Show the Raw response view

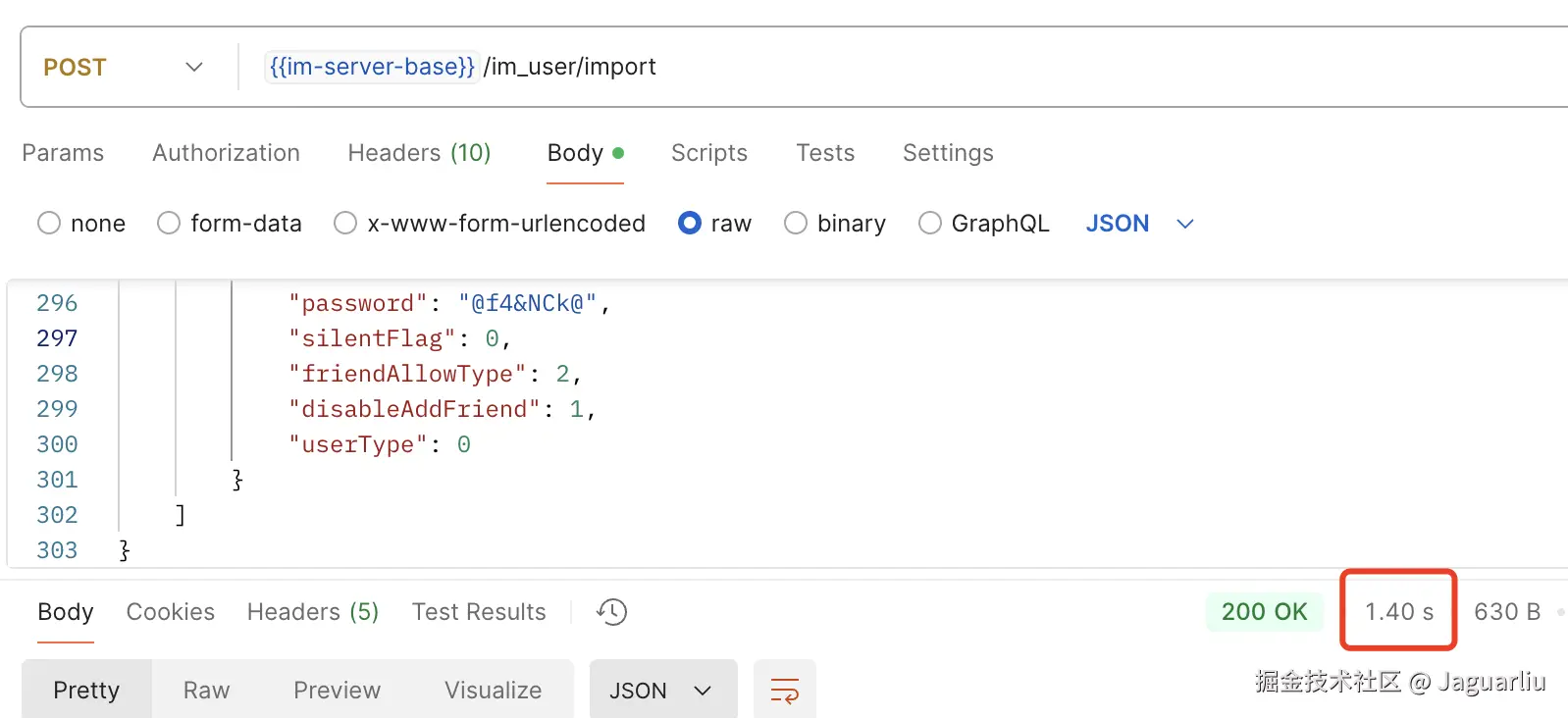(x=206, y=691)
